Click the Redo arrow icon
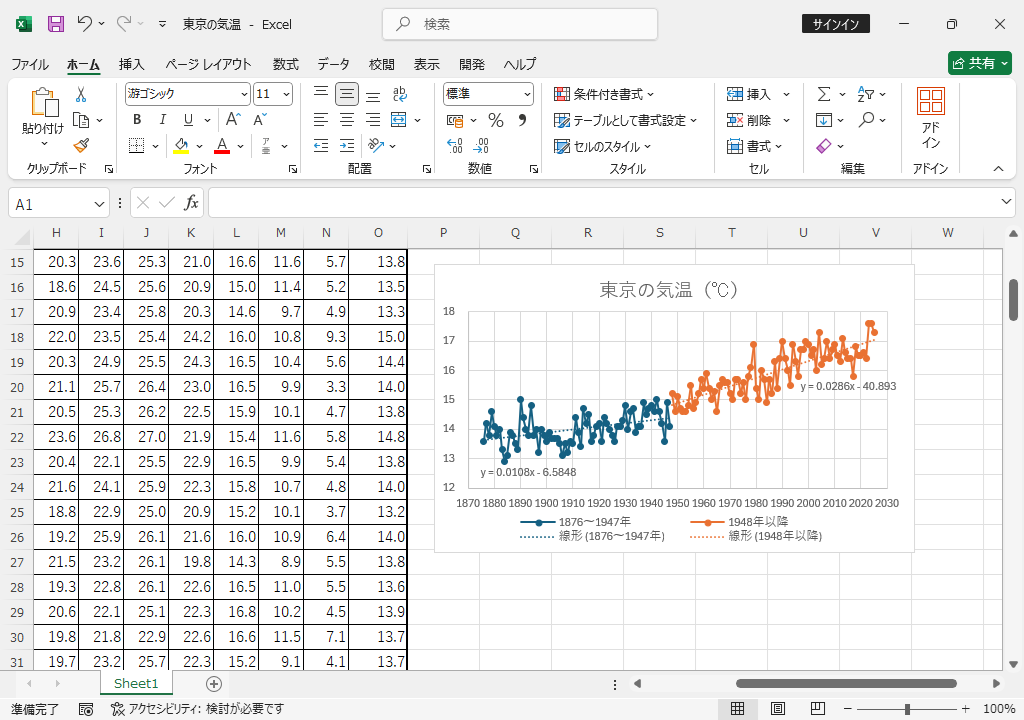Screen dimensions: 1024x720 point(123,24)
